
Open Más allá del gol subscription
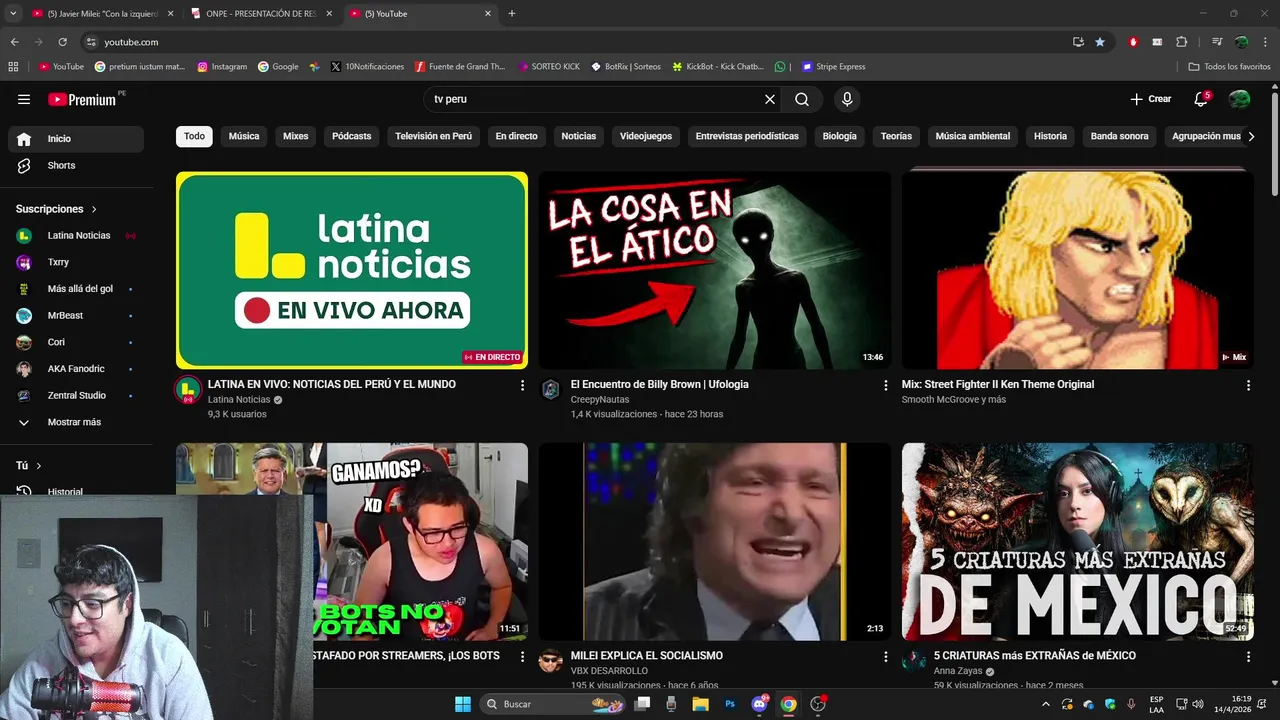pos(76,289)
